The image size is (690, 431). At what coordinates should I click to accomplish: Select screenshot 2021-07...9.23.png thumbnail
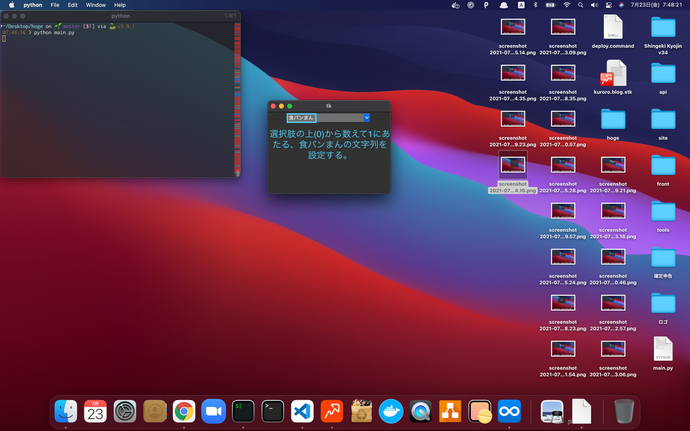(513, 119)
